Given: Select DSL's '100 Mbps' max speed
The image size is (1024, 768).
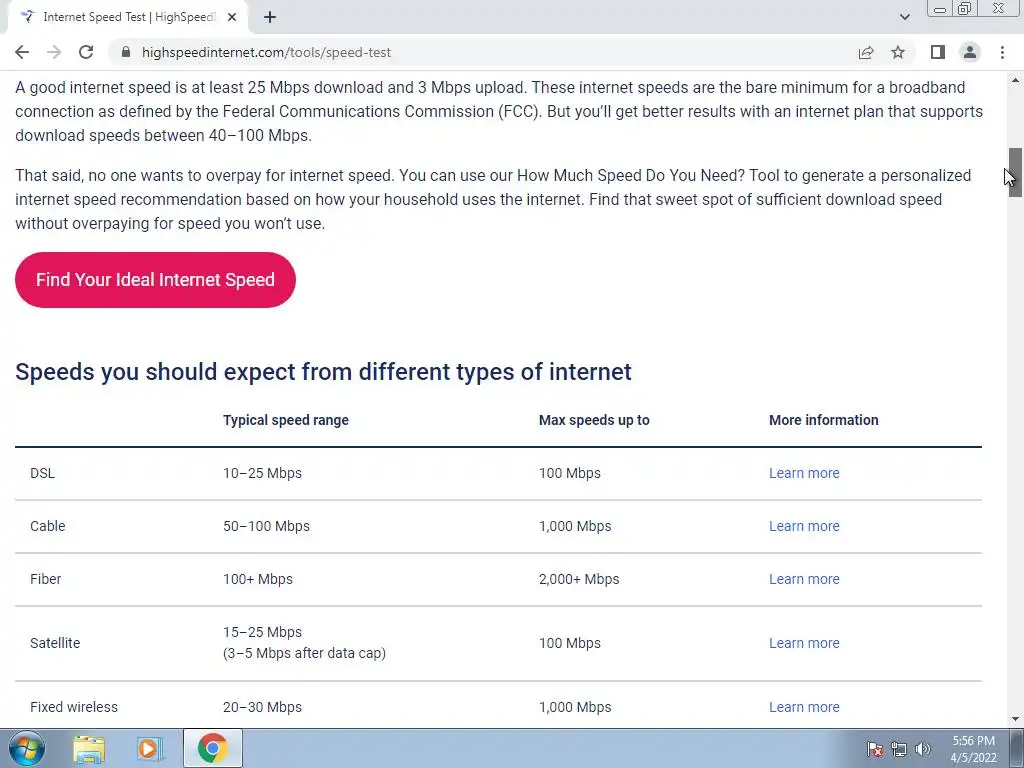Looking at the screenshot, I should 569,473.
